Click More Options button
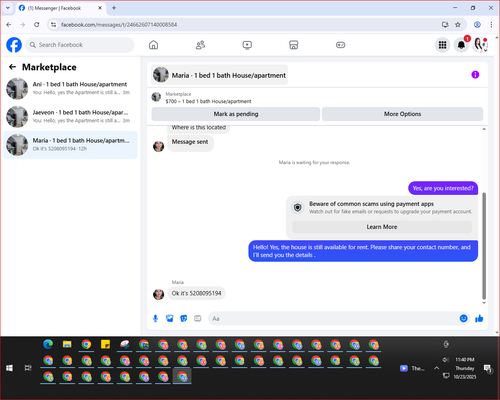Viewport: 500px width, 400px height. click(x=402, y=114)
